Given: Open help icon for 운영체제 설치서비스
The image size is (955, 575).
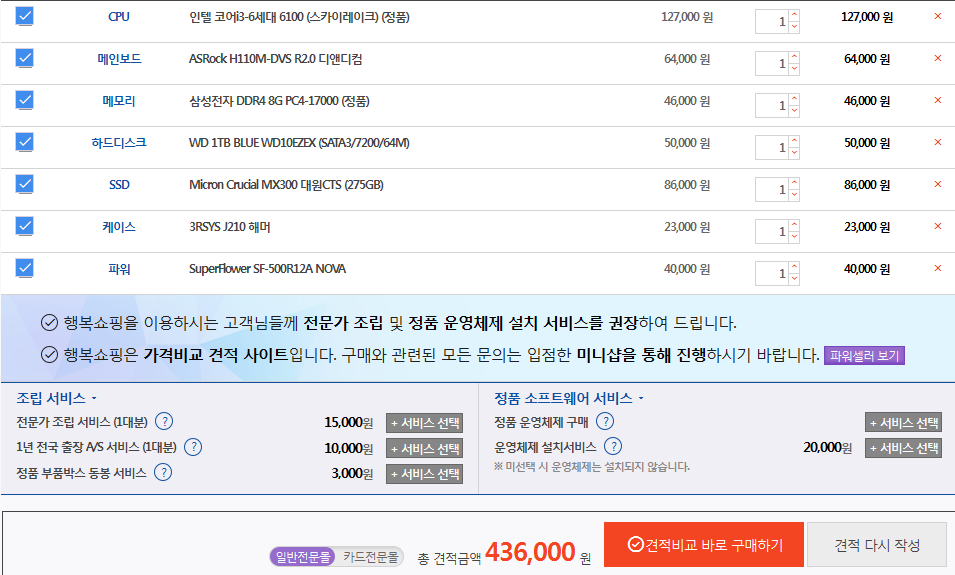Looking at the screenshot, I should [614, 447].
